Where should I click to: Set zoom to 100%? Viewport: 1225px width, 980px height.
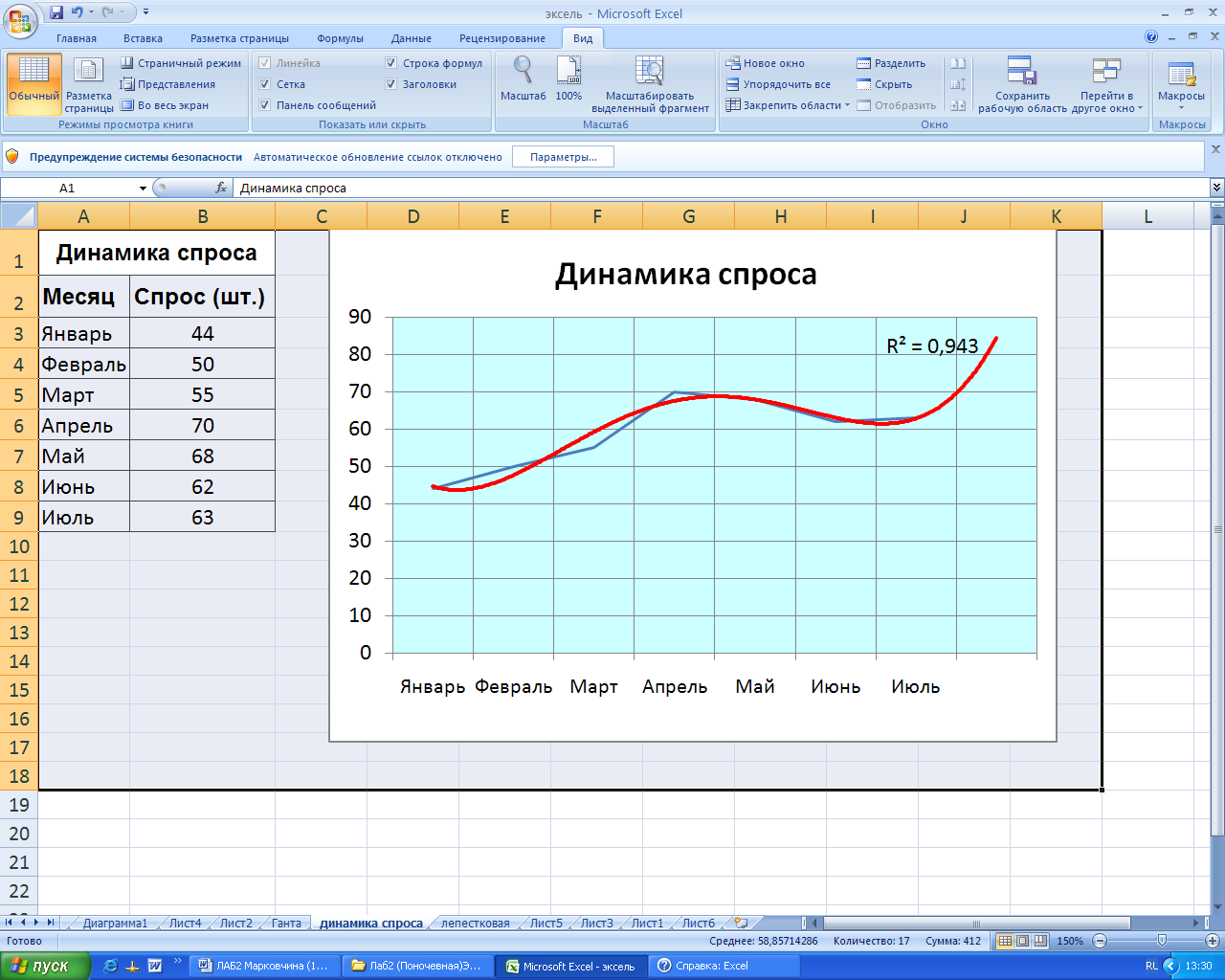click(x=568, y=78)
